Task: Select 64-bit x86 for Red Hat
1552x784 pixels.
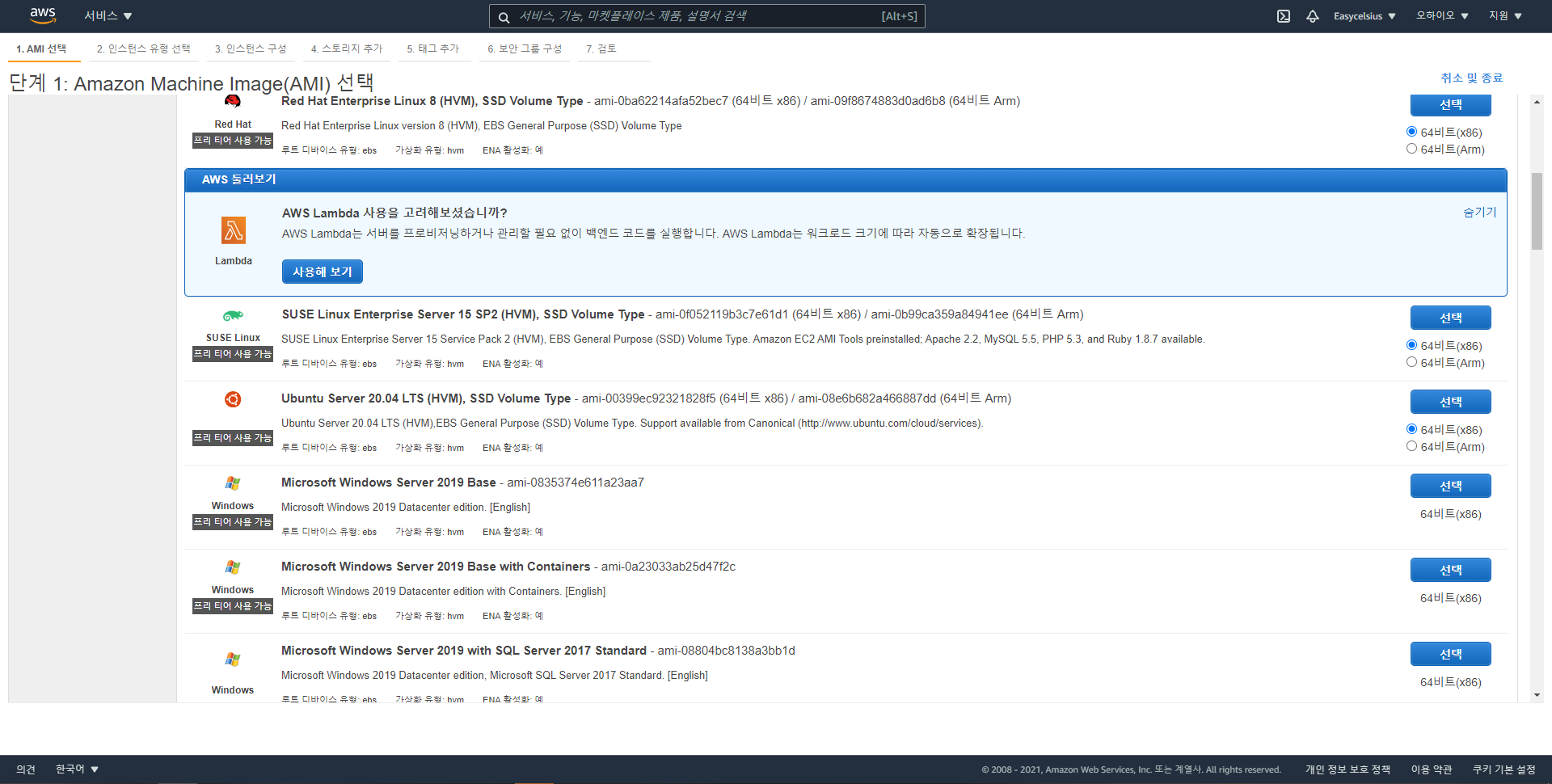Action: (1411, 132)
